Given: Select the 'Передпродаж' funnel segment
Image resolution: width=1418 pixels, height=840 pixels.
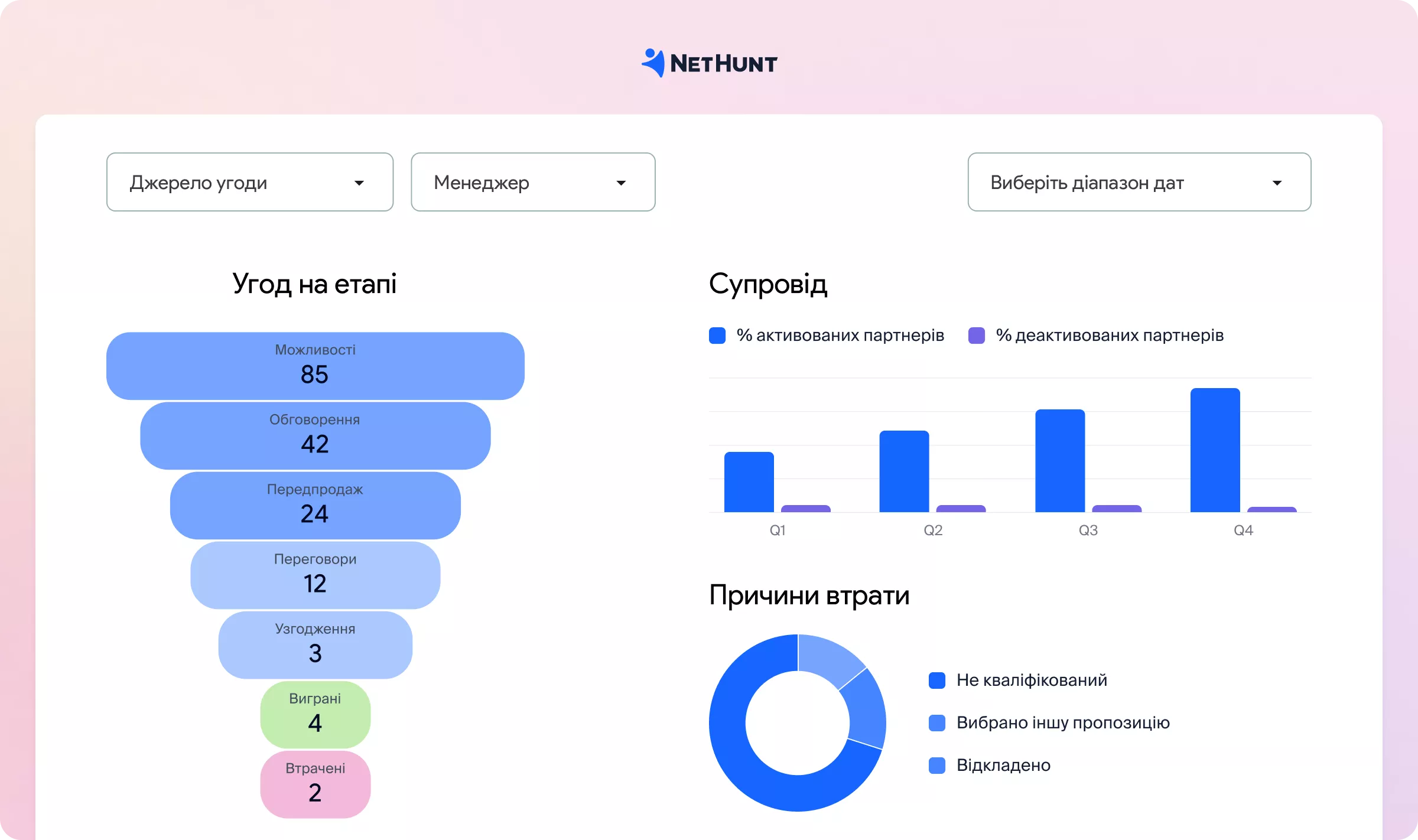Looking at the screenshot, I should tap(315, 505).
